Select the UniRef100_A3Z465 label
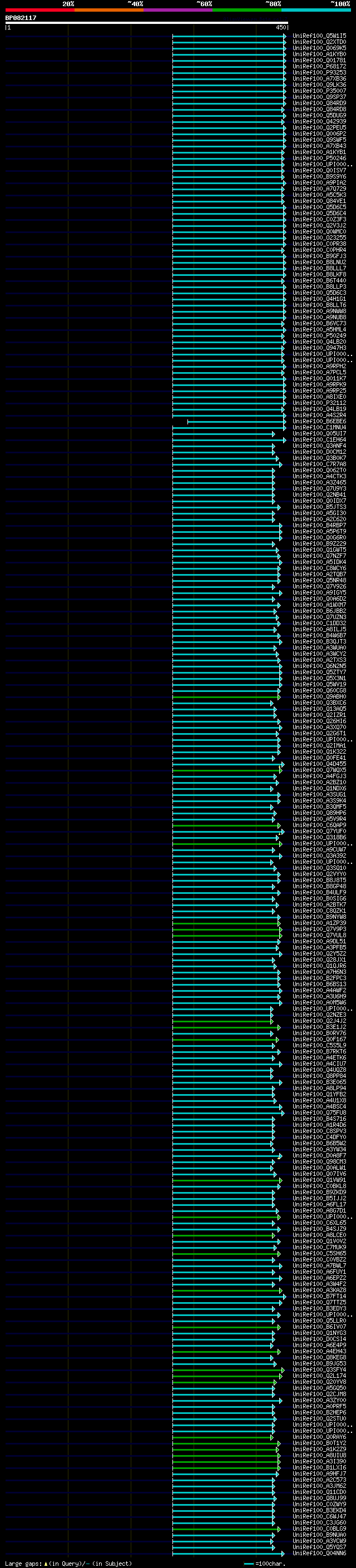This screenshot has width=356, height=1568. click(x=319, y=482)
